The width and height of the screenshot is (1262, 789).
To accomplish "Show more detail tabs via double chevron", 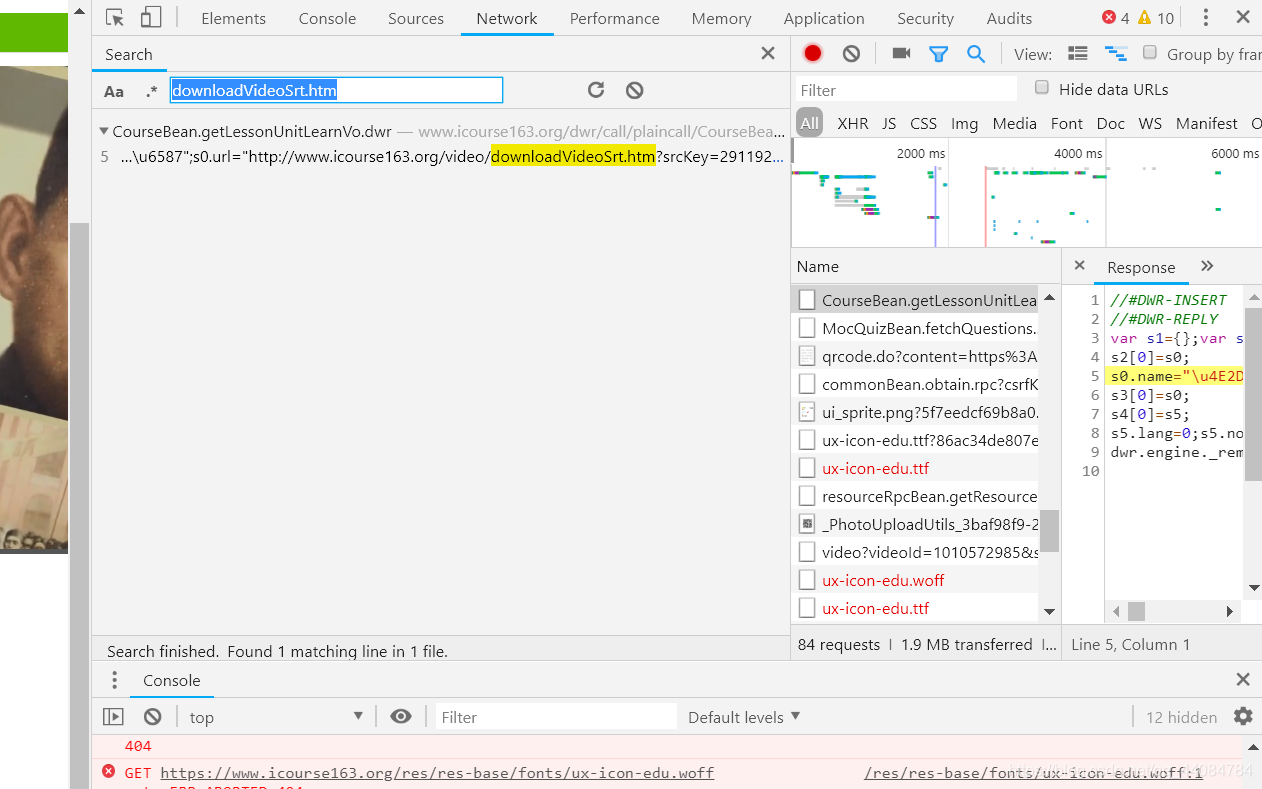I will (x=1207, y=266).
